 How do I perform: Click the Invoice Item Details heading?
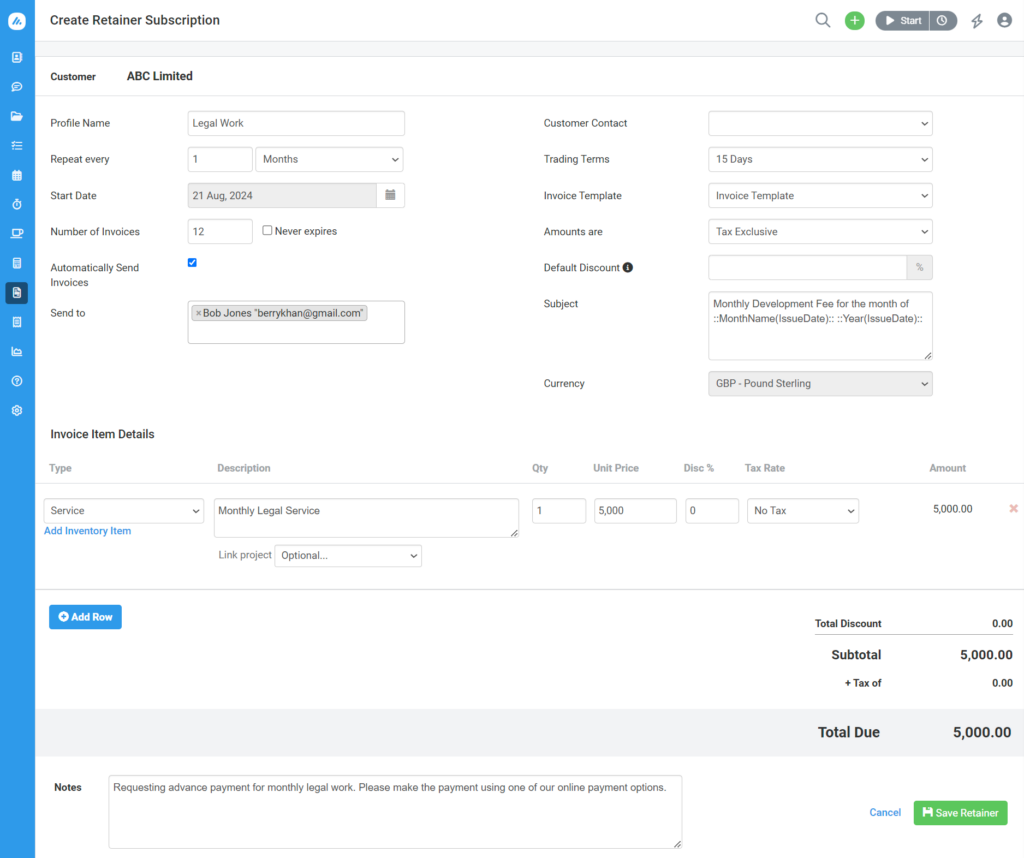103,434
